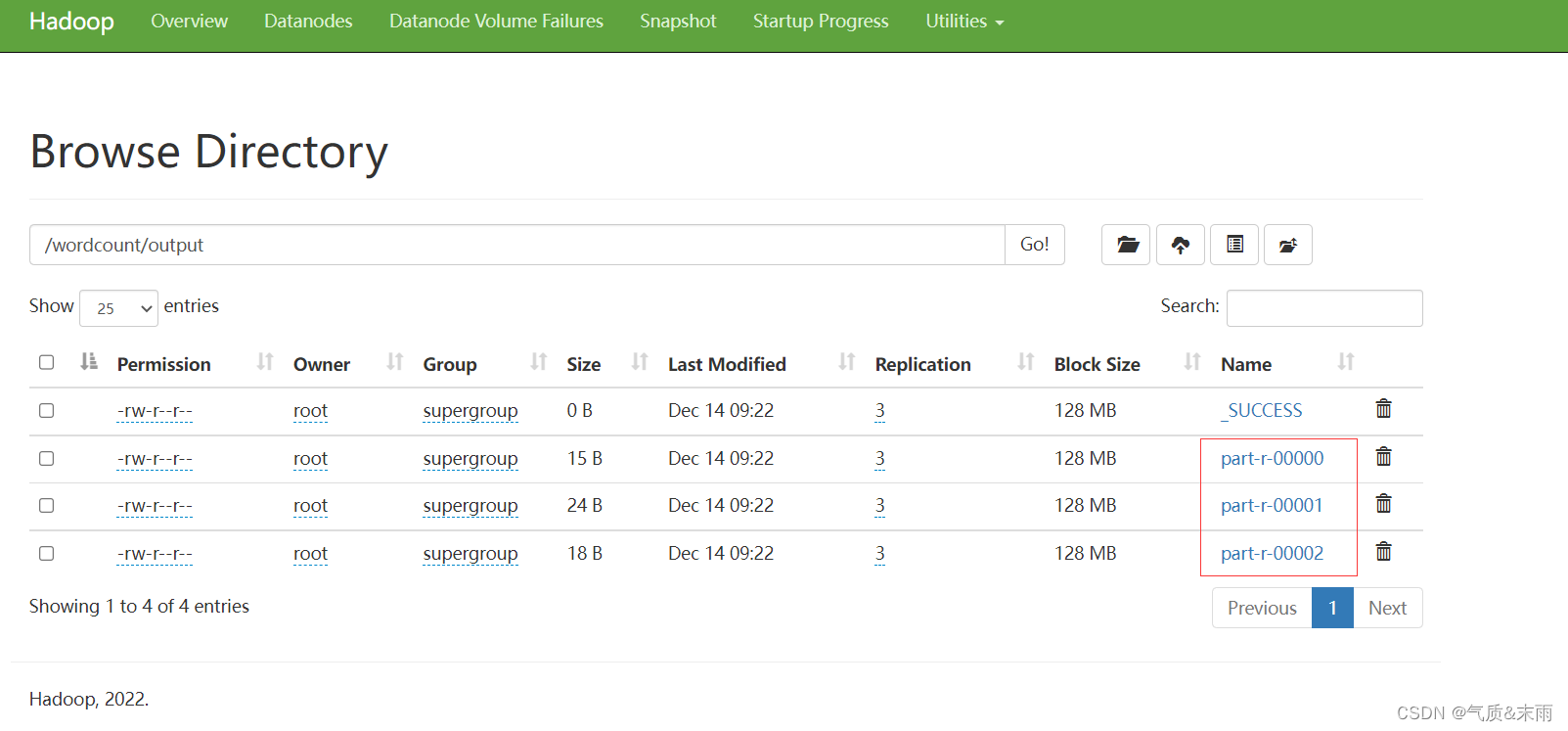Delete the _SUCCESS file with its trash icon
Image resolution: width=1568 pixels, height=731 pixels.
(x=1383, y=409)
